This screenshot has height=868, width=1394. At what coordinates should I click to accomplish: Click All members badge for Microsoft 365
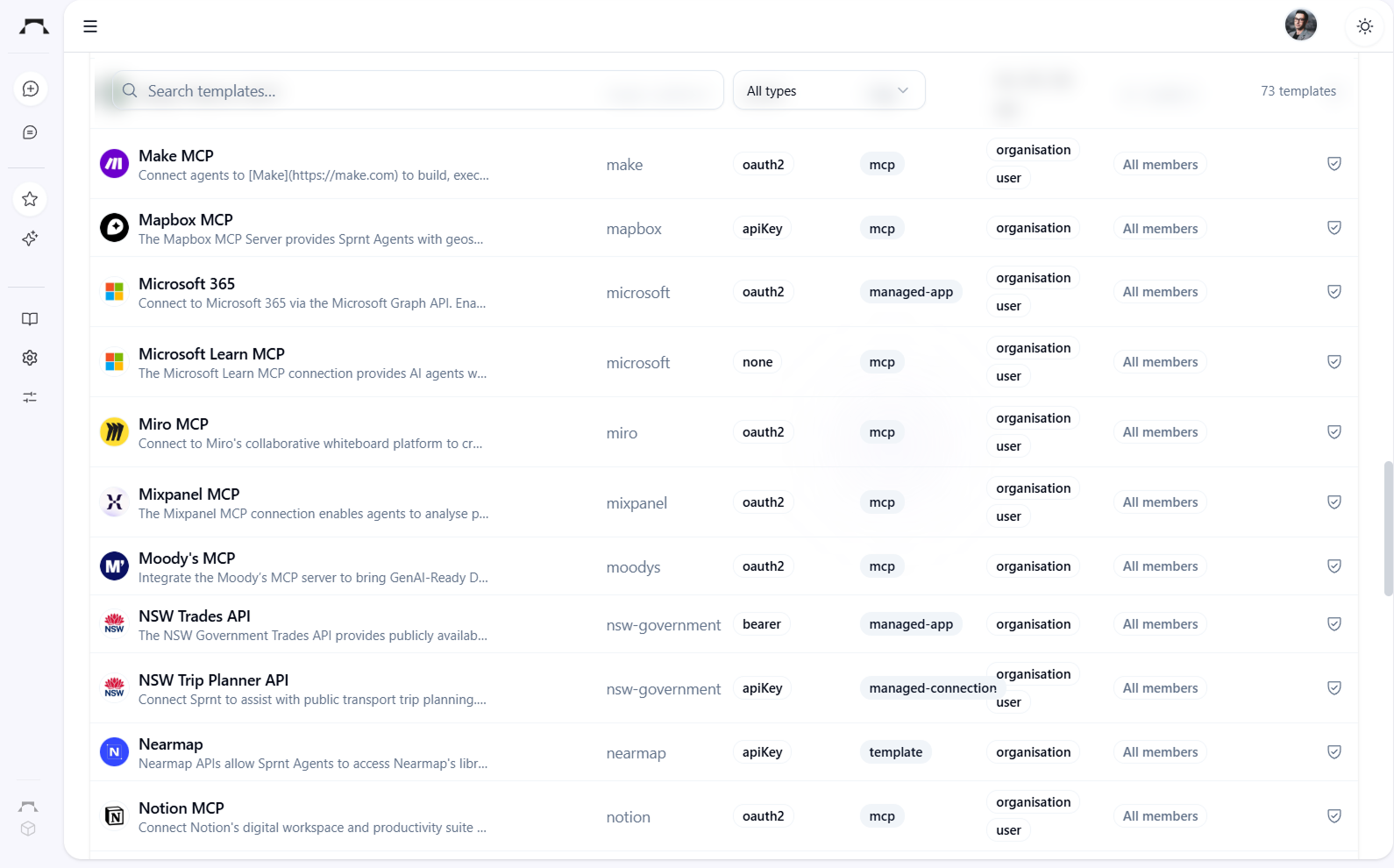[1160, 292]
